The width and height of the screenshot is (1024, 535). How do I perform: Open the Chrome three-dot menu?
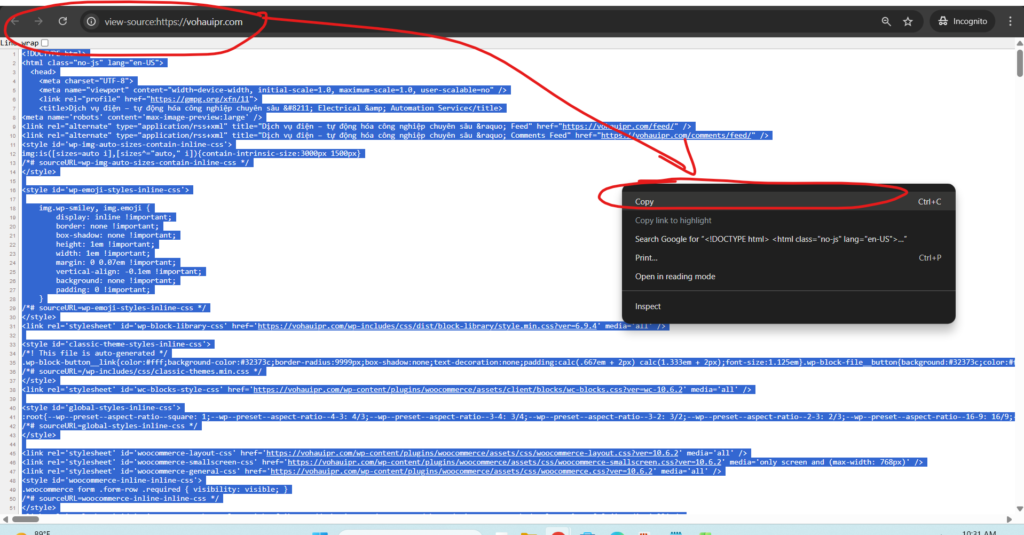1009,21
